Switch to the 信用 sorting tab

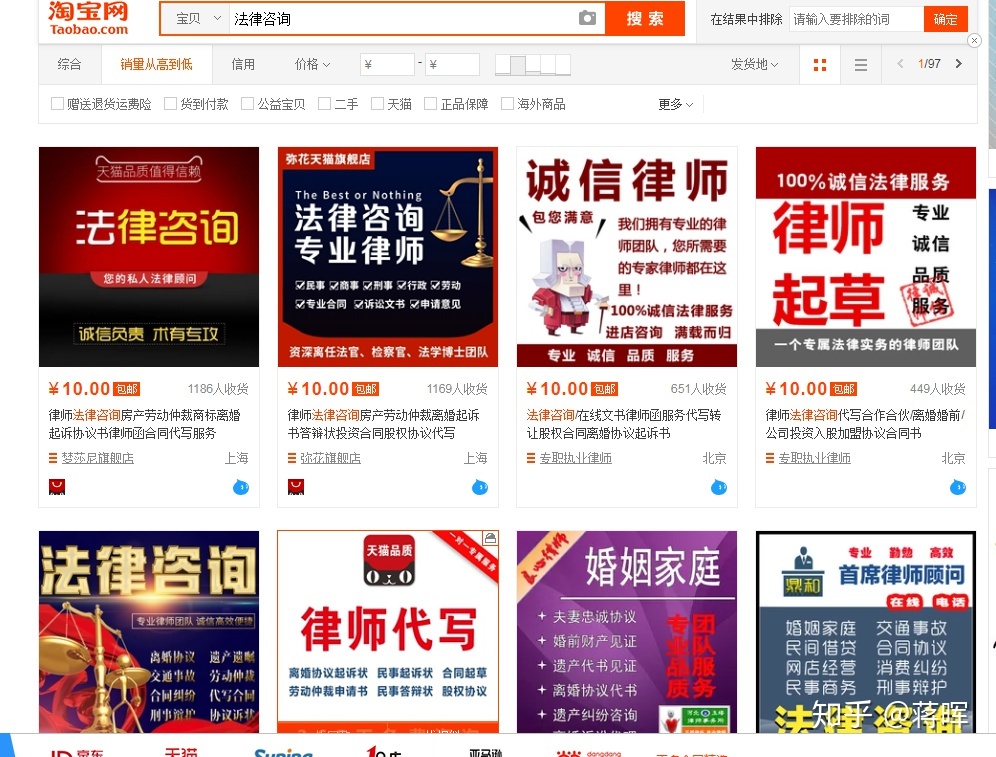[242, 63]
